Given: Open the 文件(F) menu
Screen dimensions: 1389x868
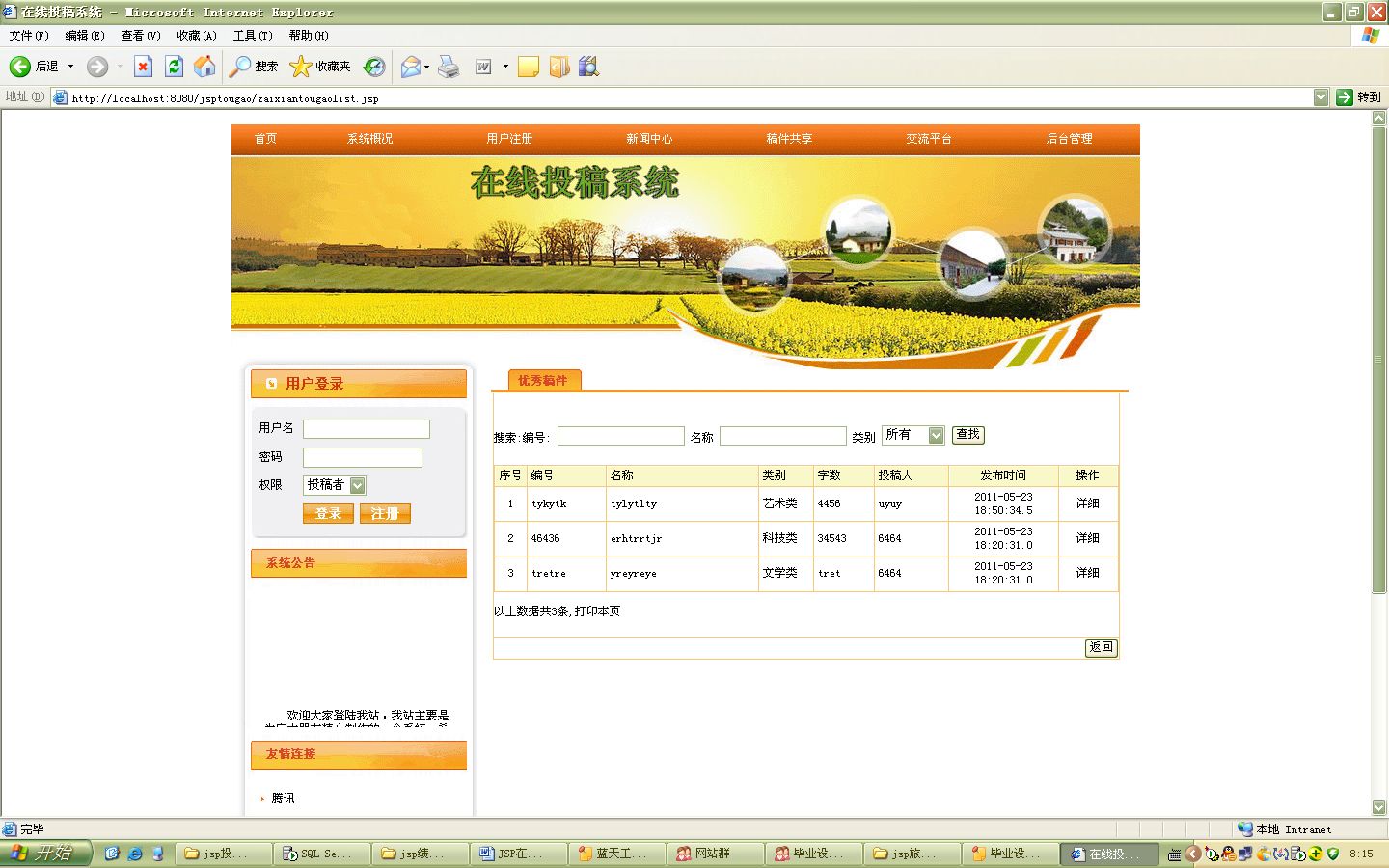Looking at the screenshot, I should click(x=29, y=36).
